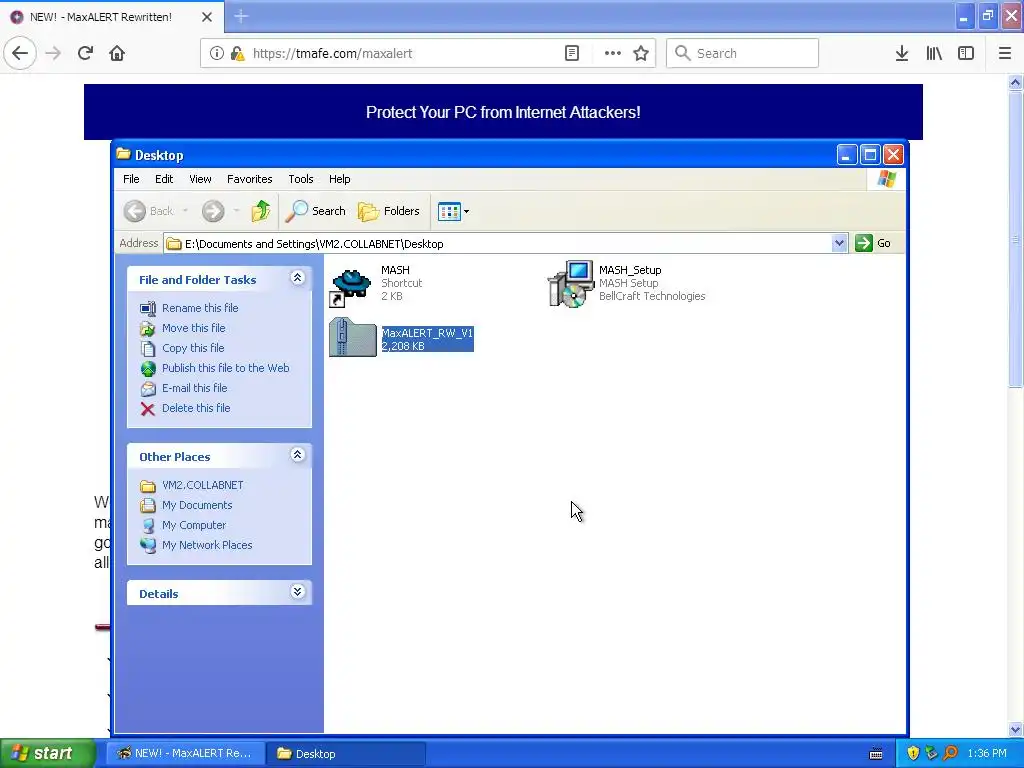The image size is (1024, 768).
Task: Click Explorer Forward arrow button
Action: point(213,211)
